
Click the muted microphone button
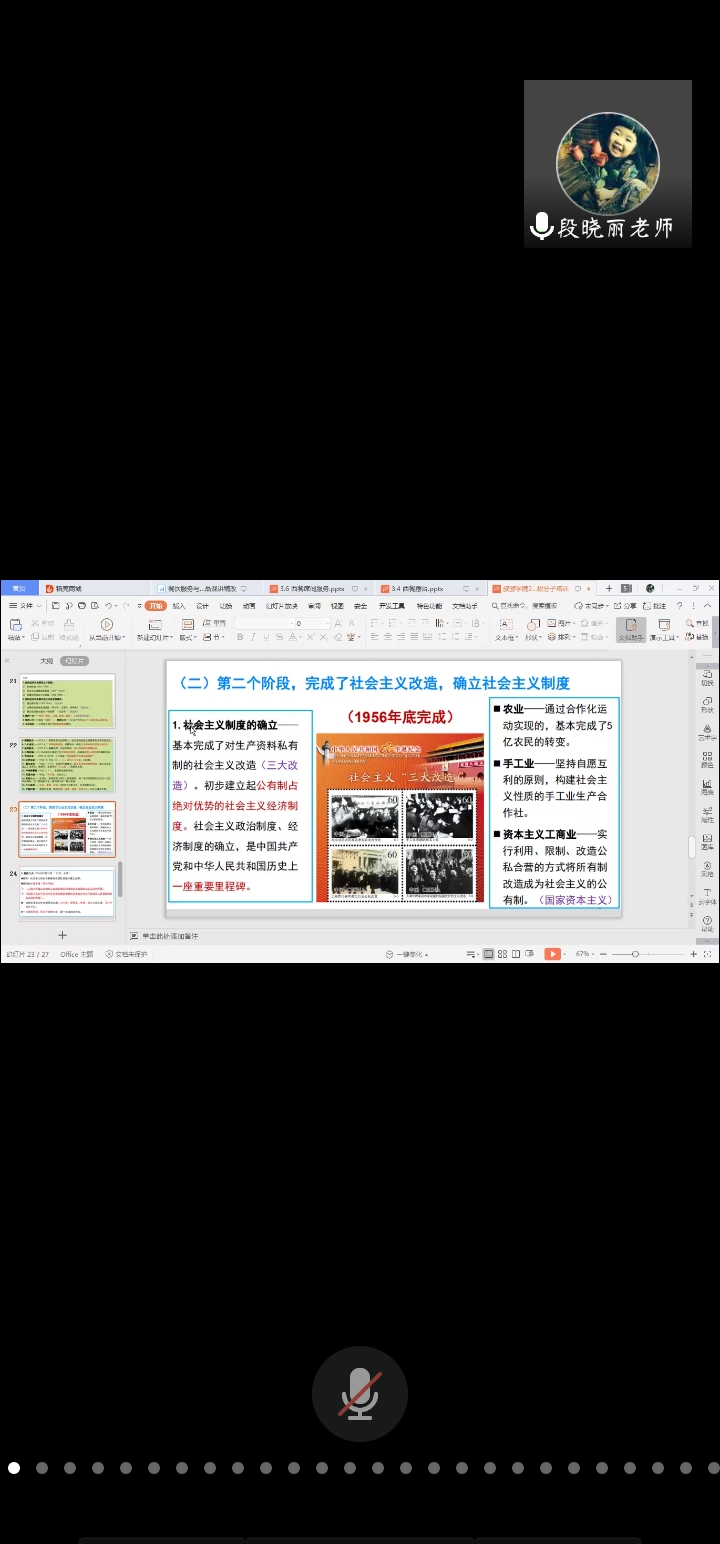tap(359, 1393)
